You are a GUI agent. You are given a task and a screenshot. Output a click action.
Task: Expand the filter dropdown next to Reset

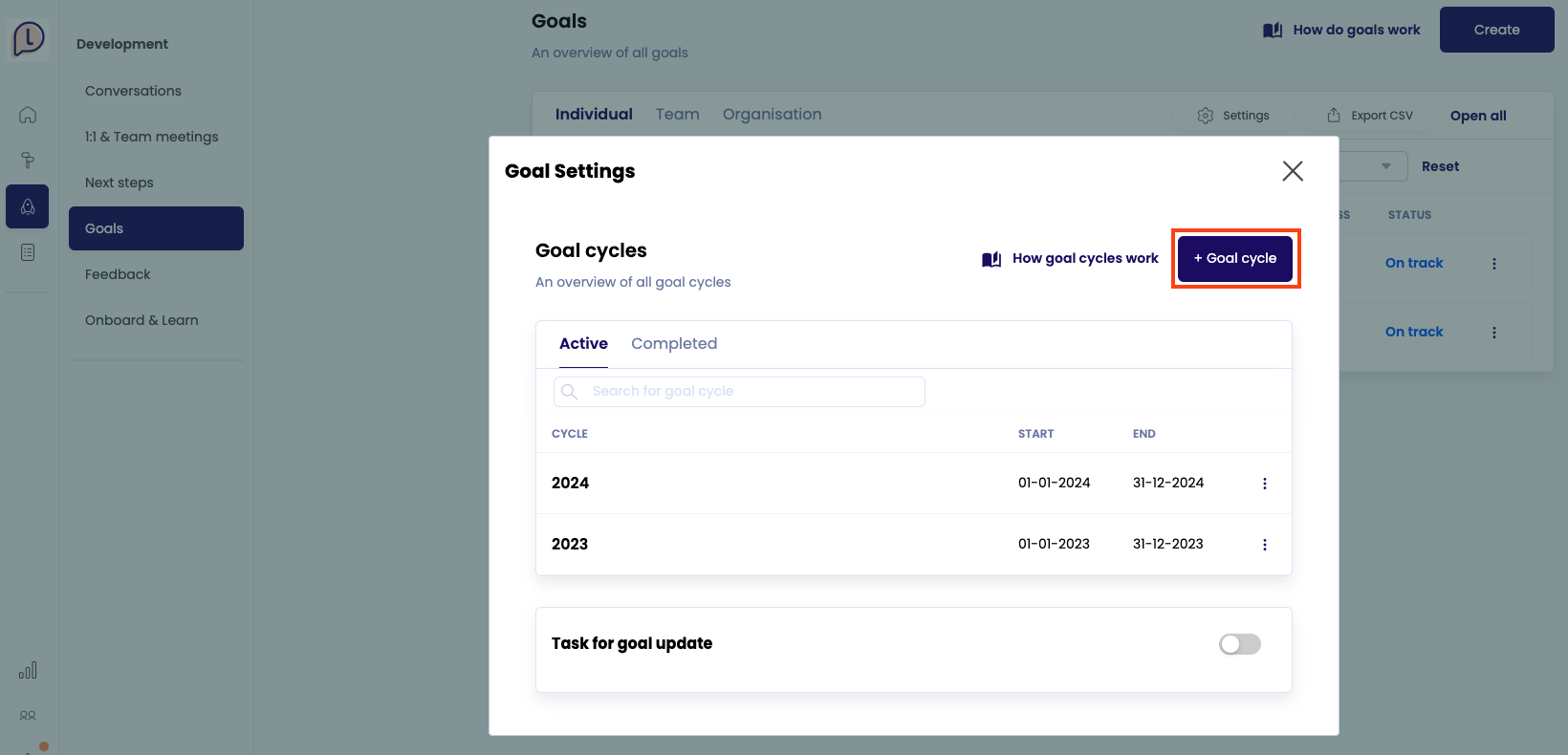coord(1385,166)
